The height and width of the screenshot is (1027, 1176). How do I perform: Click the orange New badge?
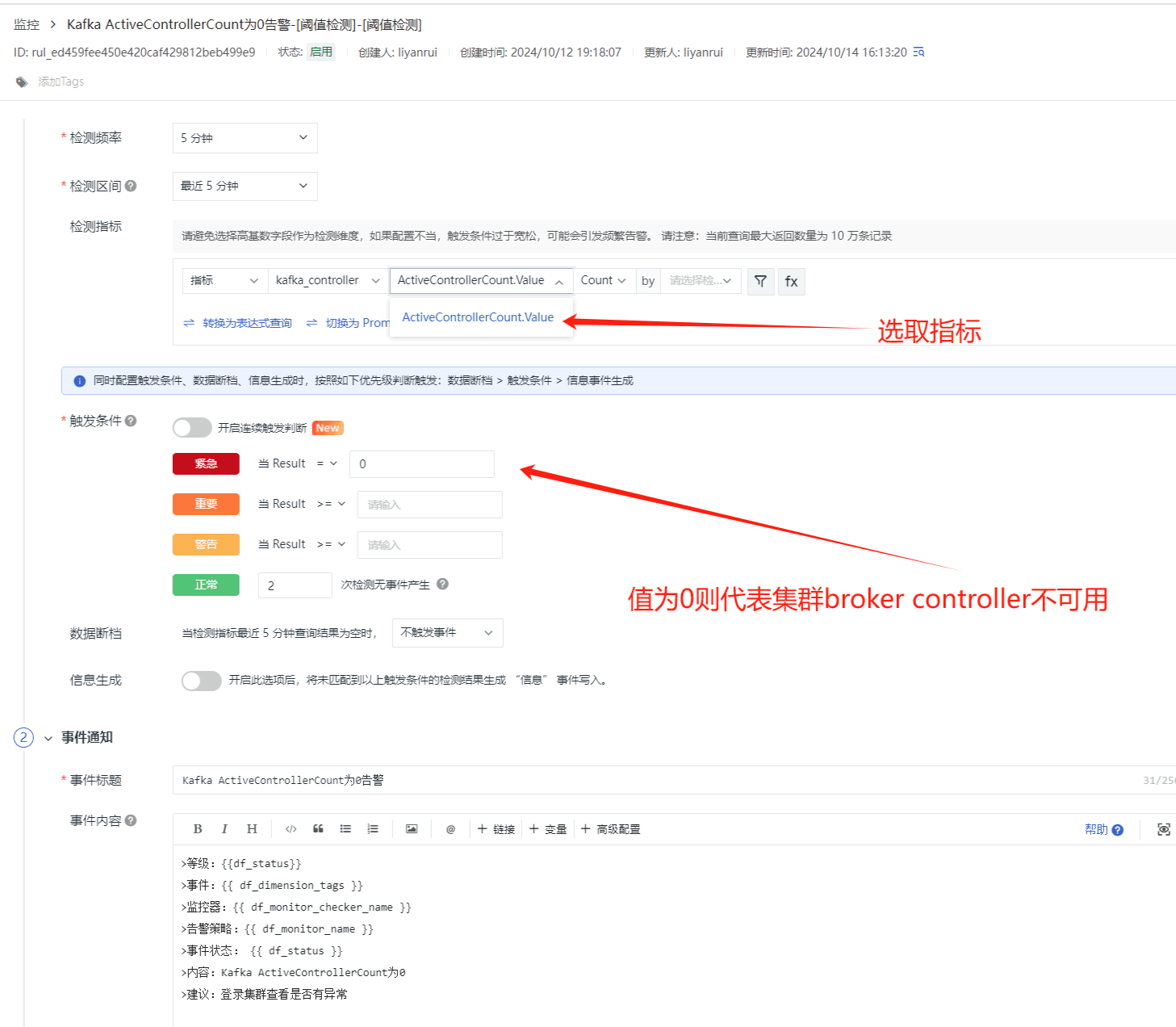[x=328, y=428]
